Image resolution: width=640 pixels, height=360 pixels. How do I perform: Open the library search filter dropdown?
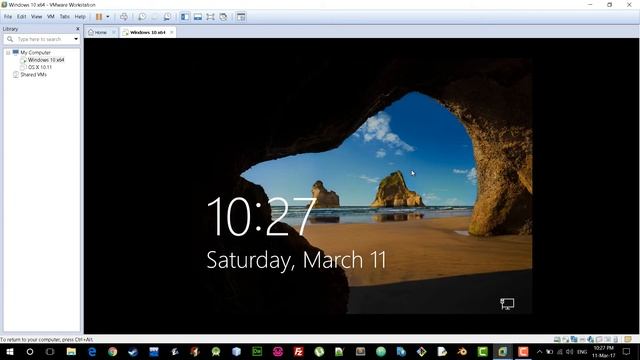[x=76, y=39]
